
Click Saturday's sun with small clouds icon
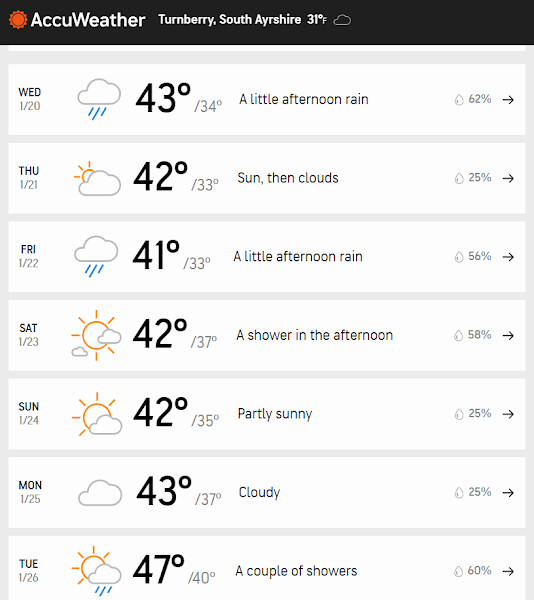point(96,335)
